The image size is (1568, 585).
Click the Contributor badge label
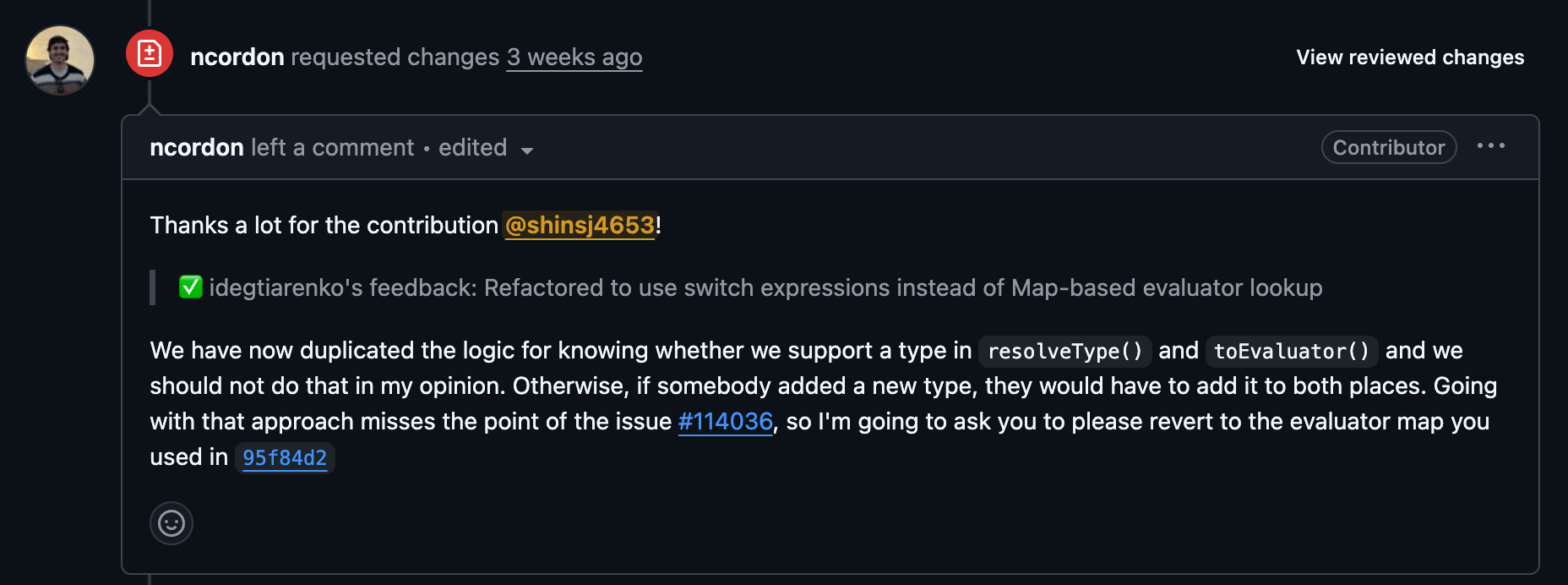[x=1388, y=148]
